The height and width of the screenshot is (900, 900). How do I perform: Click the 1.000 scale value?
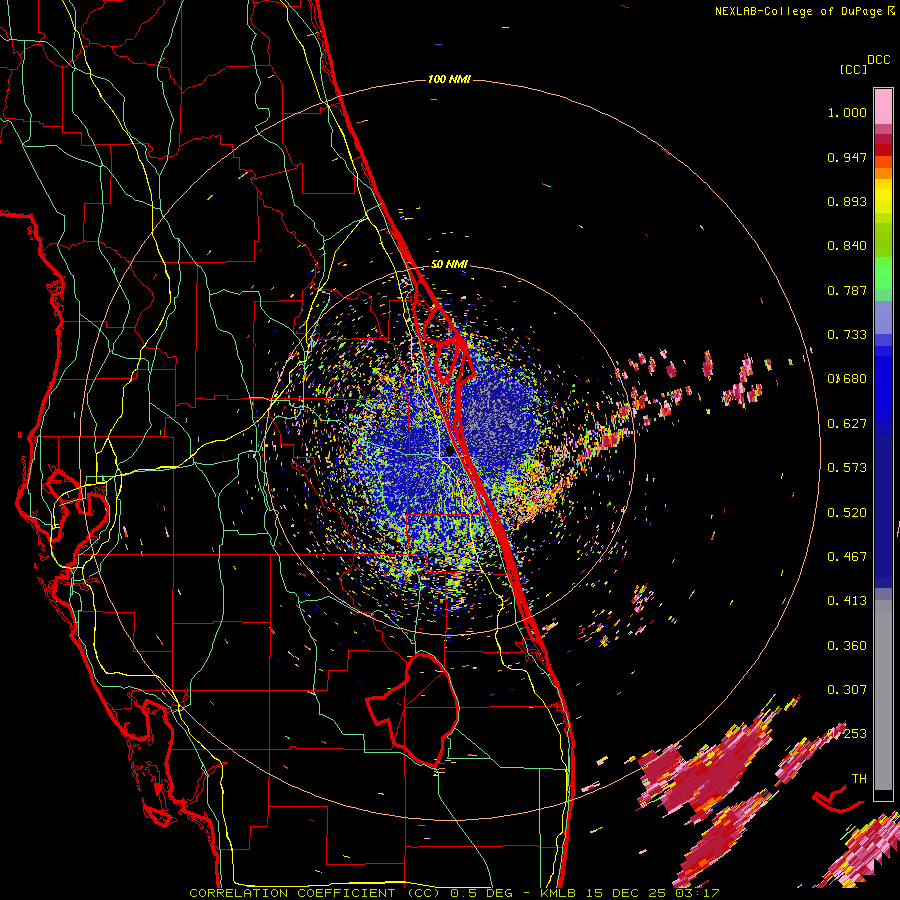847,113
